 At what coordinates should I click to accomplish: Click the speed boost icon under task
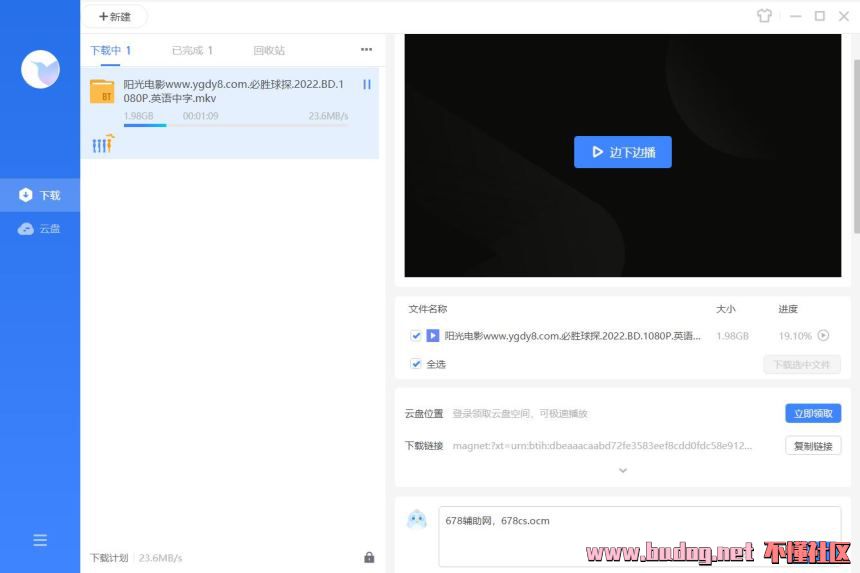tap(103, 143)
